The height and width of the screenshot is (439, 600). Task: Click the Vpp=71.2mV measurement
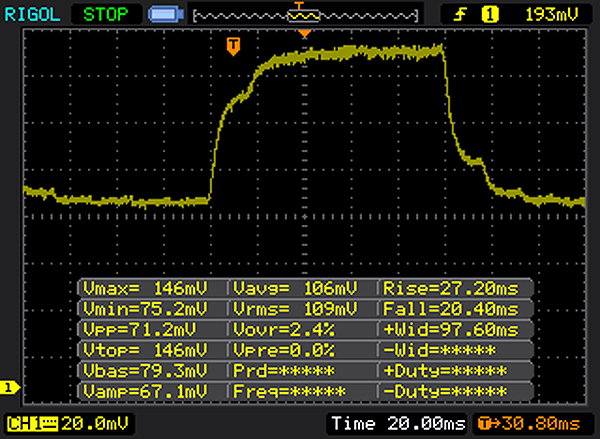pyautogui.click(x=139, y=329)
